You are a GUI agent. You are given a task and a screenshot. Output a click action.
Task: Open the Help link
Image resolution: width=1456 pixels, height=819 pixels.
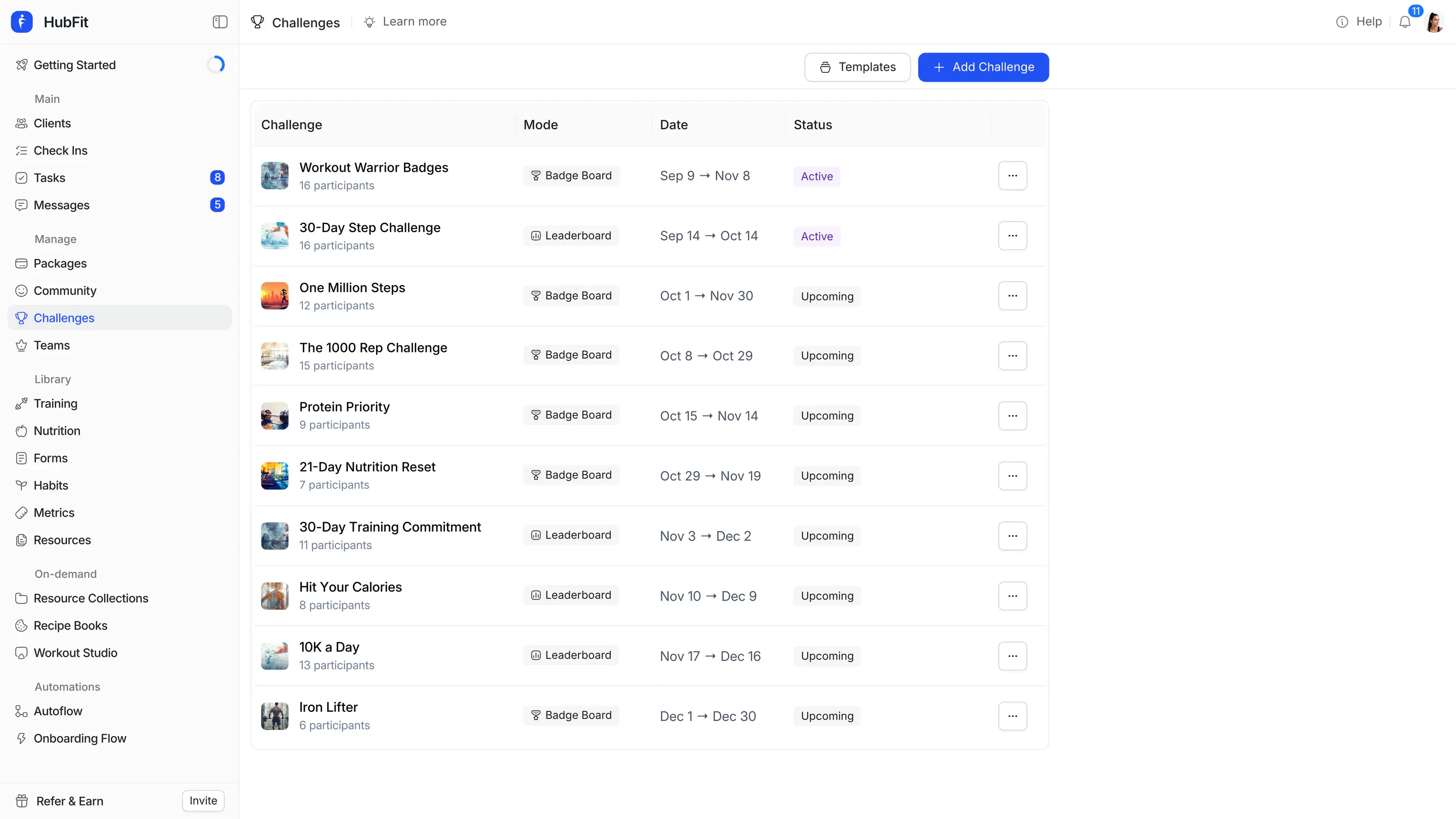coord(1359,21)
